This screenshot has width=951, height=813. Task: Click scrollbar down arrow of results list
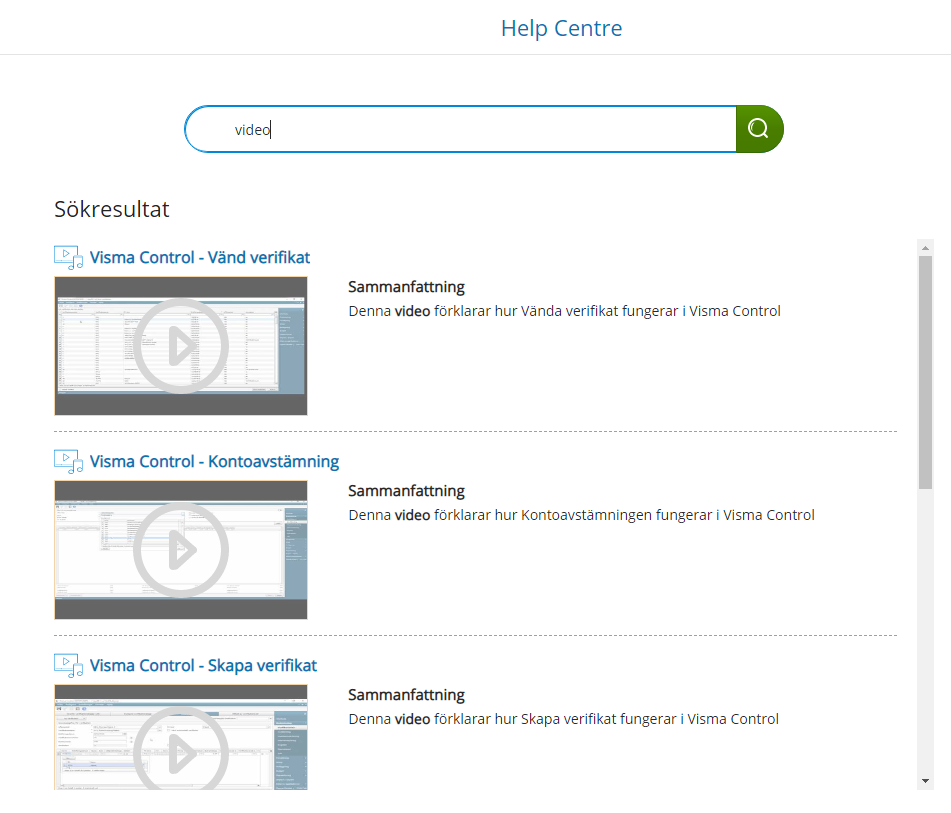pyautogui.click(x=925, y=781)
